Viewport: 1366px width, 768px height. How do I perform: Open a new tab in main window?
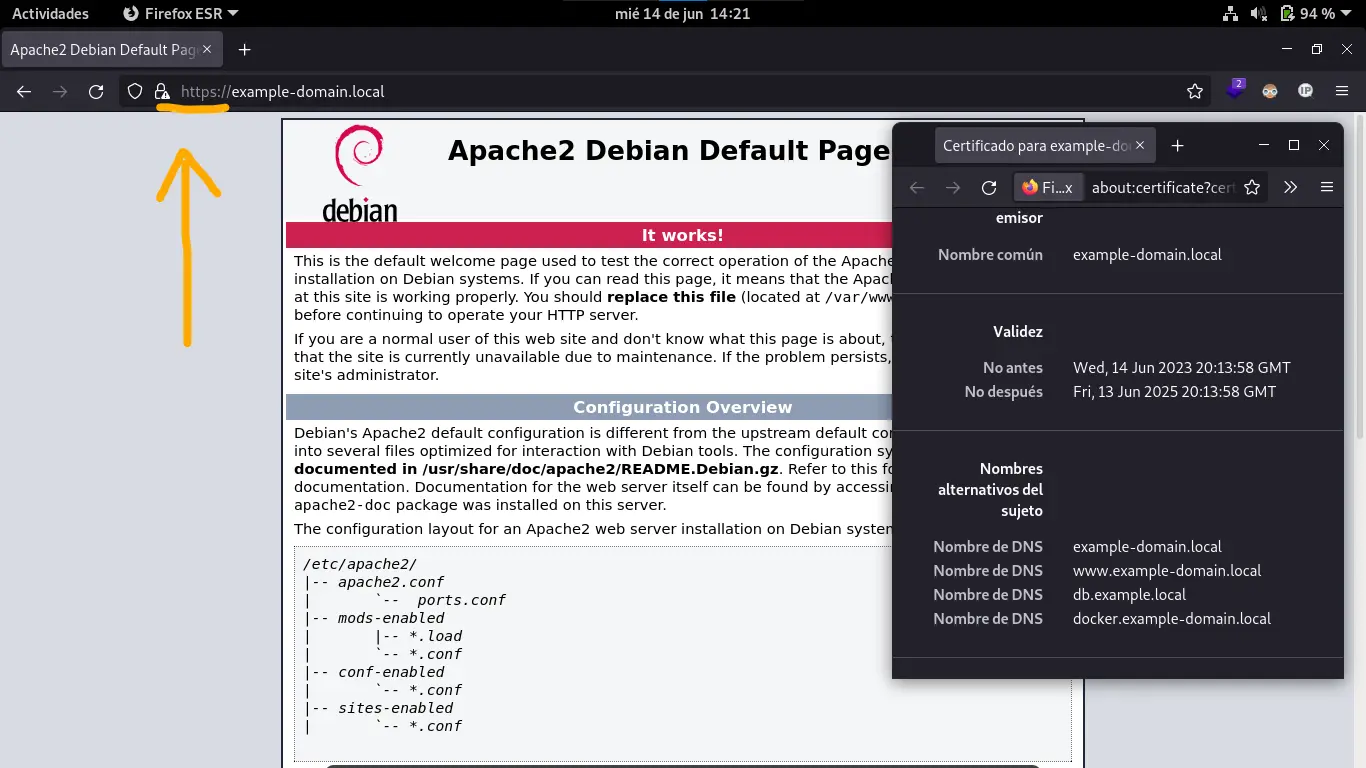244,49
